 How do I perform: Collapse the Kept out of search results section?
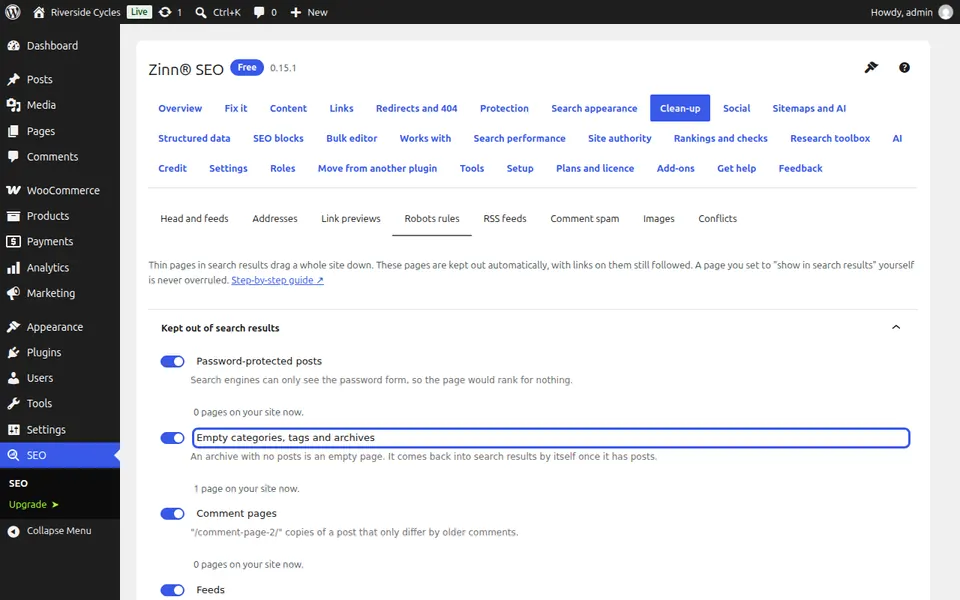point(896,328)
